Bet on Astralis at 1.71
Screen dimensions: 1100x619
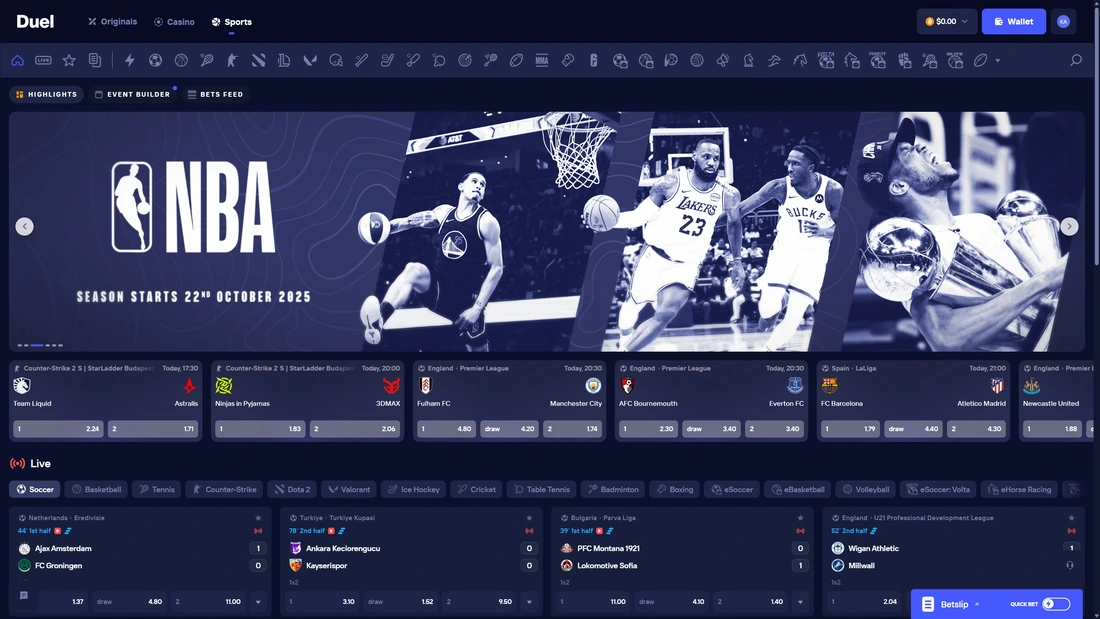(153, 429)
